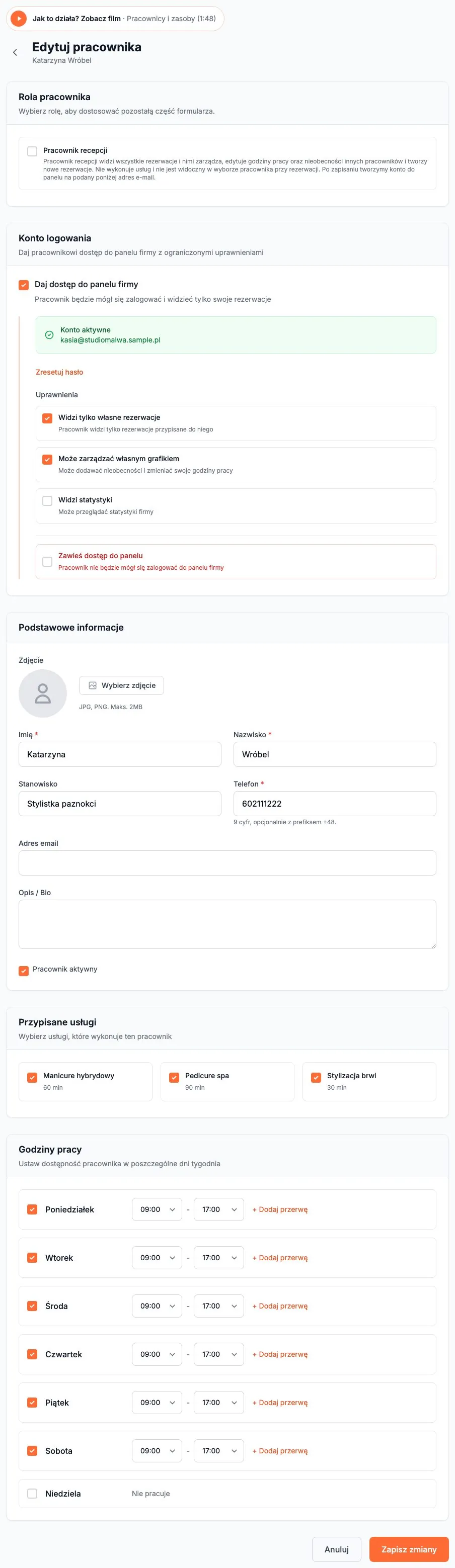Open Sobota start time dropdown
455x1568 pixels.
click(157, 1450)
